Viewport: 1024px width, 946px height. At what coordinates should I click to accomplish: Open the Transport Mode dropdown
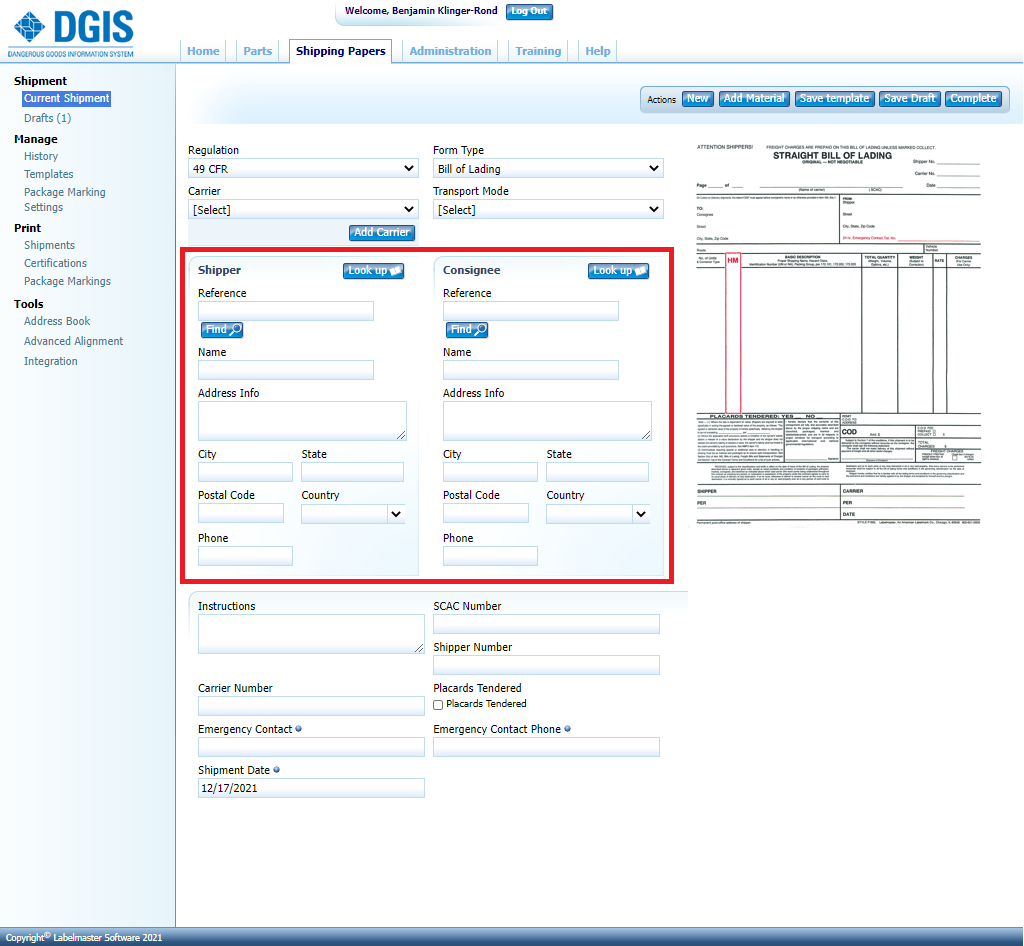[x=547, y=210]
